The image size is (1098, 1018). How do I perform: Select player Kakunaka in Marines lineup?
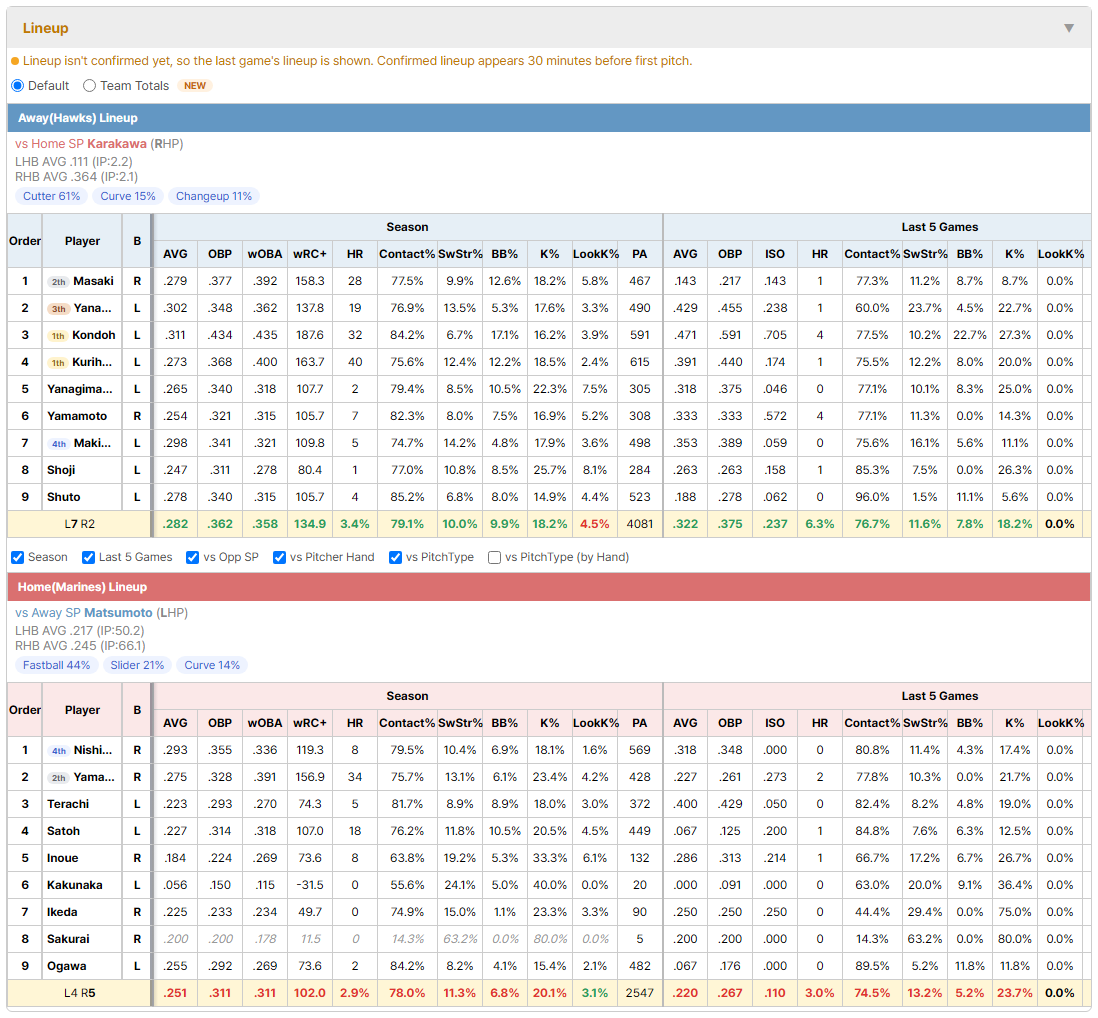[x=75, y=885]
